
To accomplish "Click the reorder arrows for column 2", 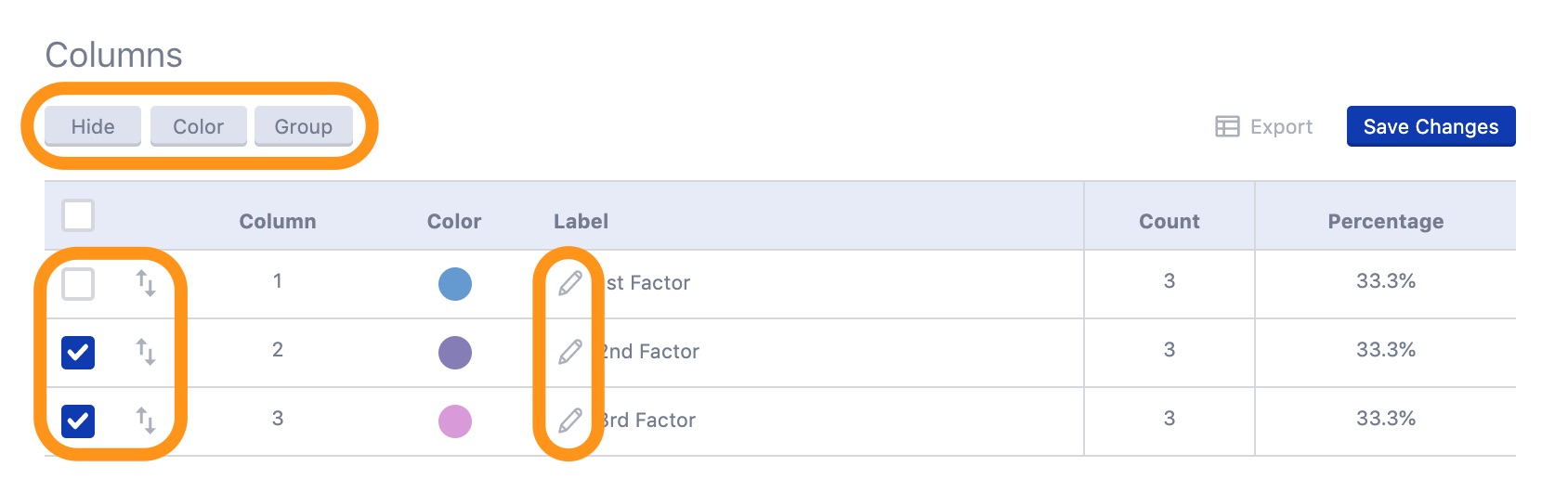I will (146, 352).
